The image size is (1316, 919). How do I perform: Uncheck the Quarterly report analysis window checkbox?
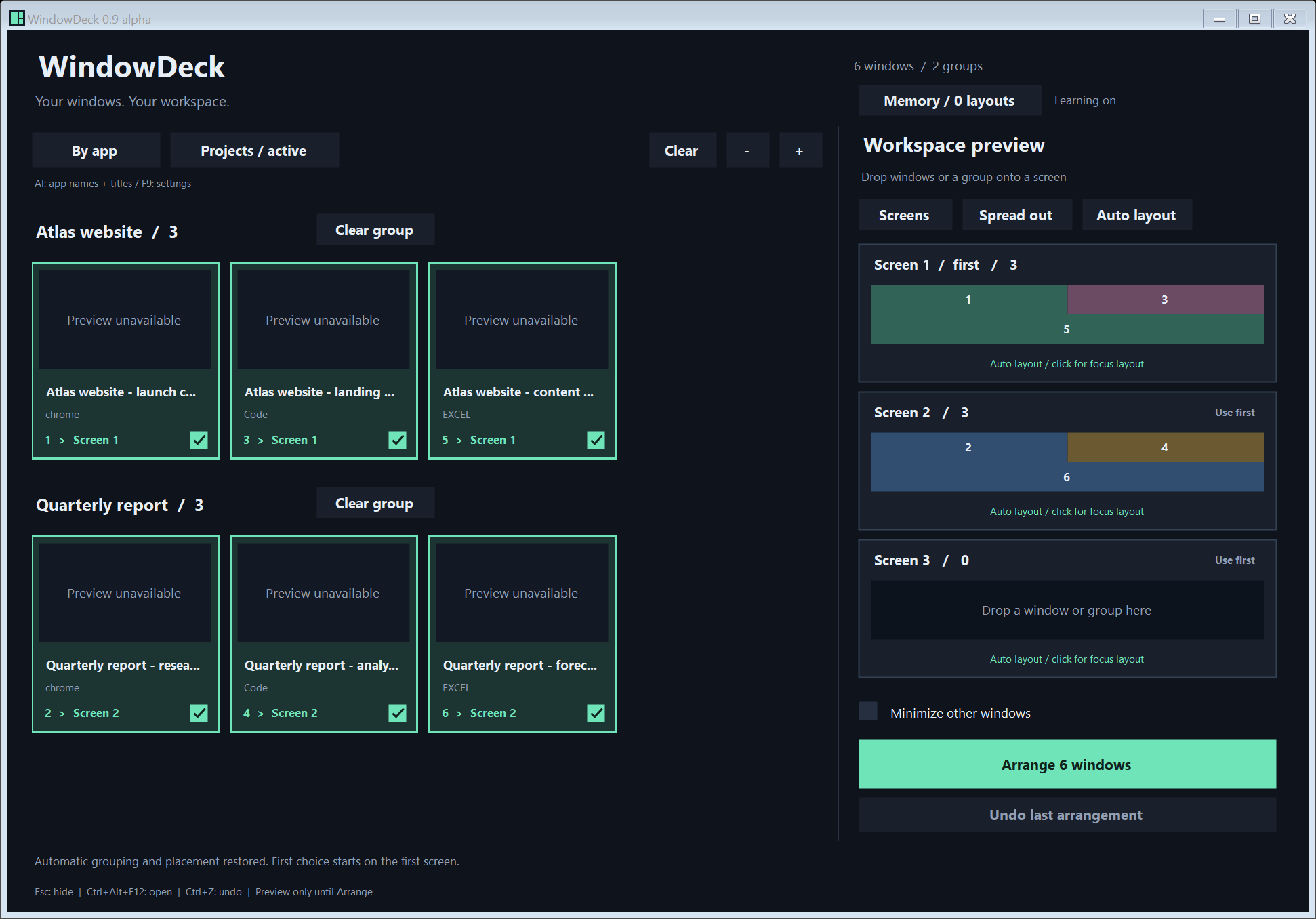click(x=397, y=713)
